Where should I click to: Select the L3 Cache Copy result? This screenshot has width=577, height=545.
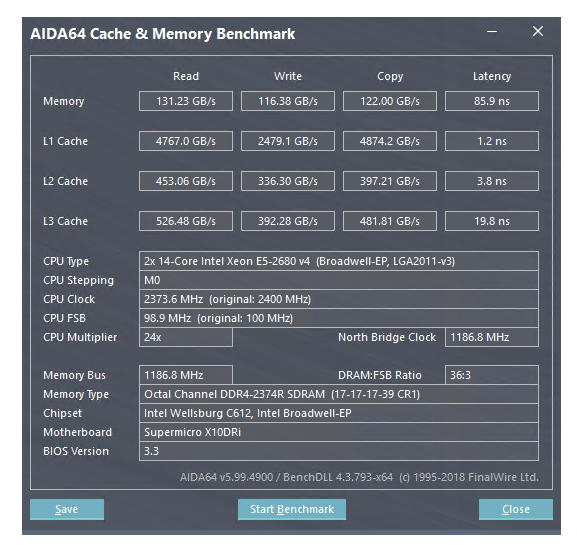[390, 221]
